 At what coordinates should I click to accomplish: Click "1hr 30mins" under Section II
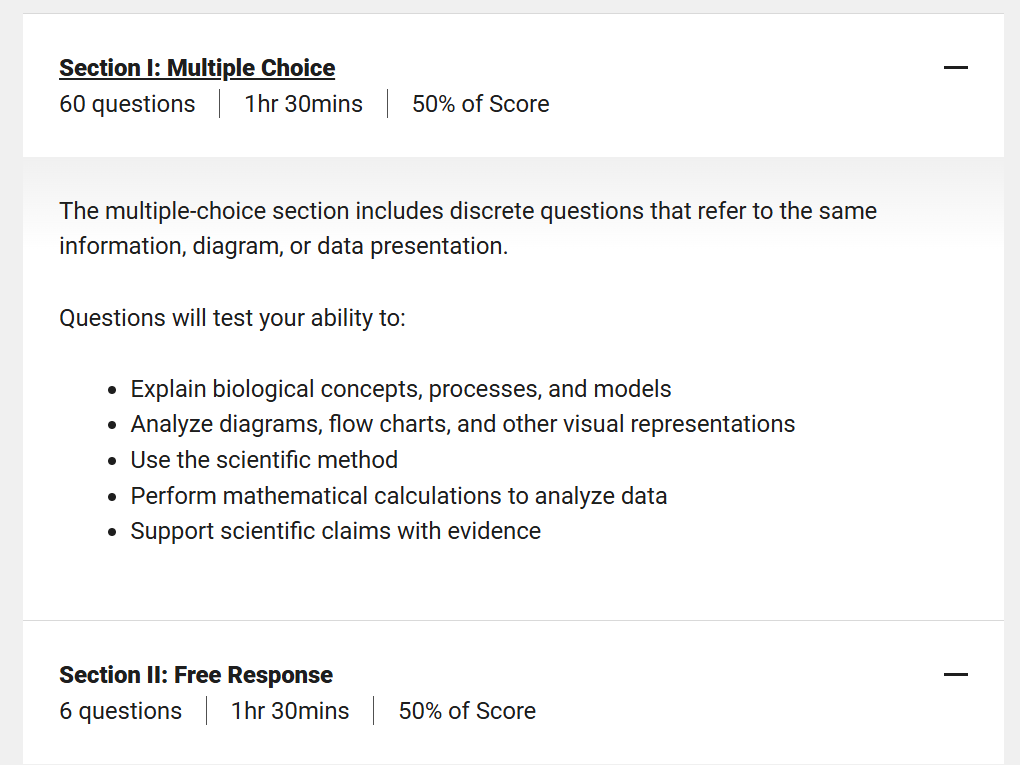coord(290,711)
